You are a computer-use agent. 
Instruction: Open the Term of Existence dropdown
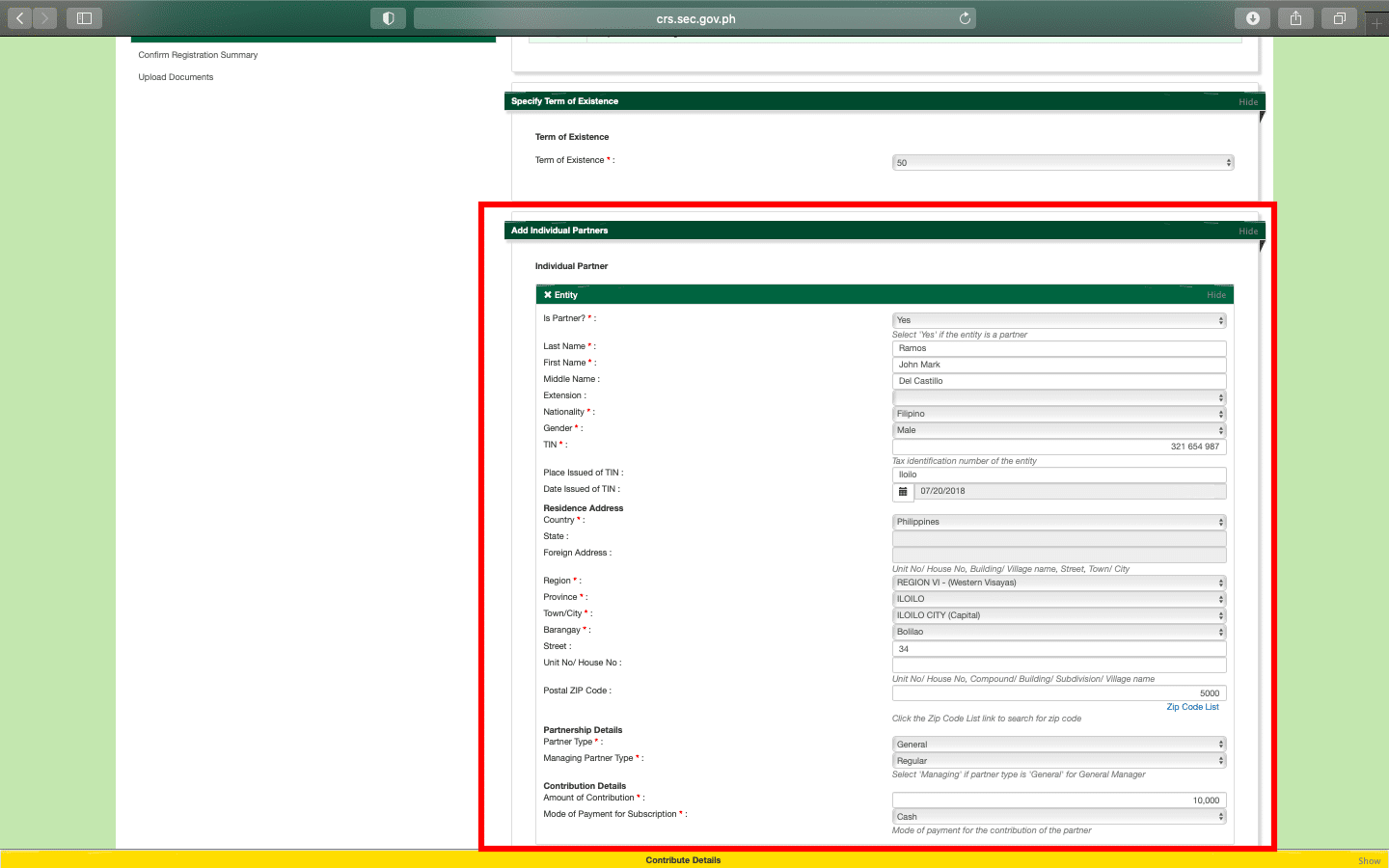[x=1062, y=163]
